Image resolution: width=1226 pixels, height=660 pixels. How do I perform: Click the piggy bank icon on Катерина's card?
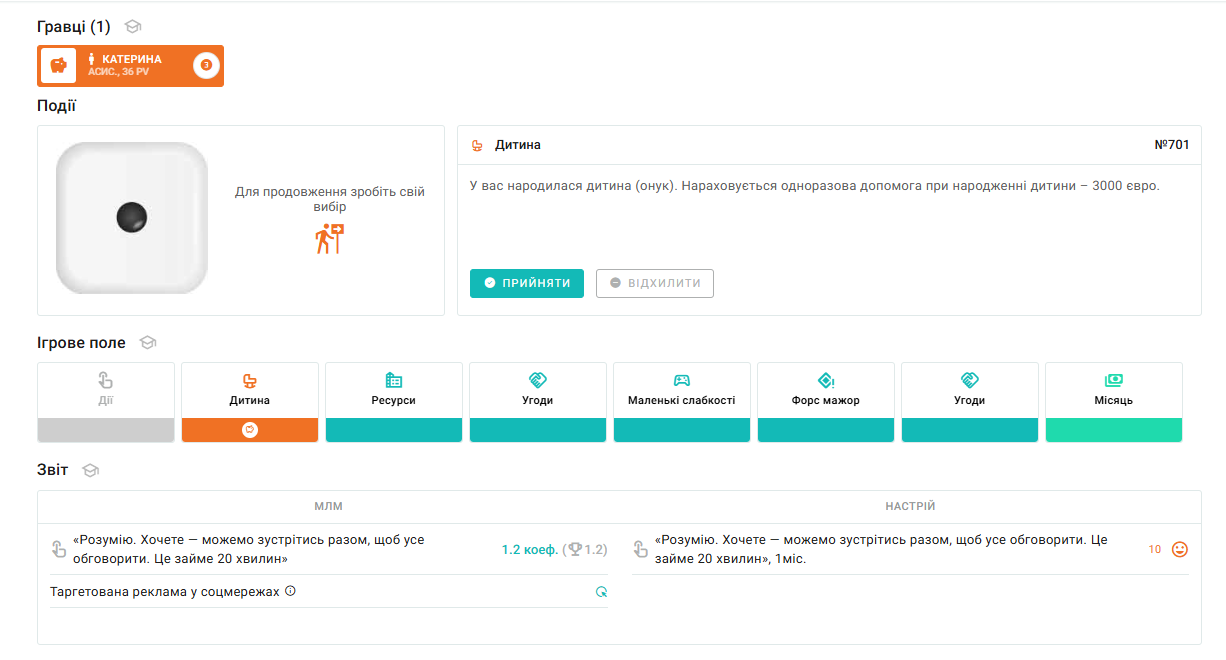(58, 66)
